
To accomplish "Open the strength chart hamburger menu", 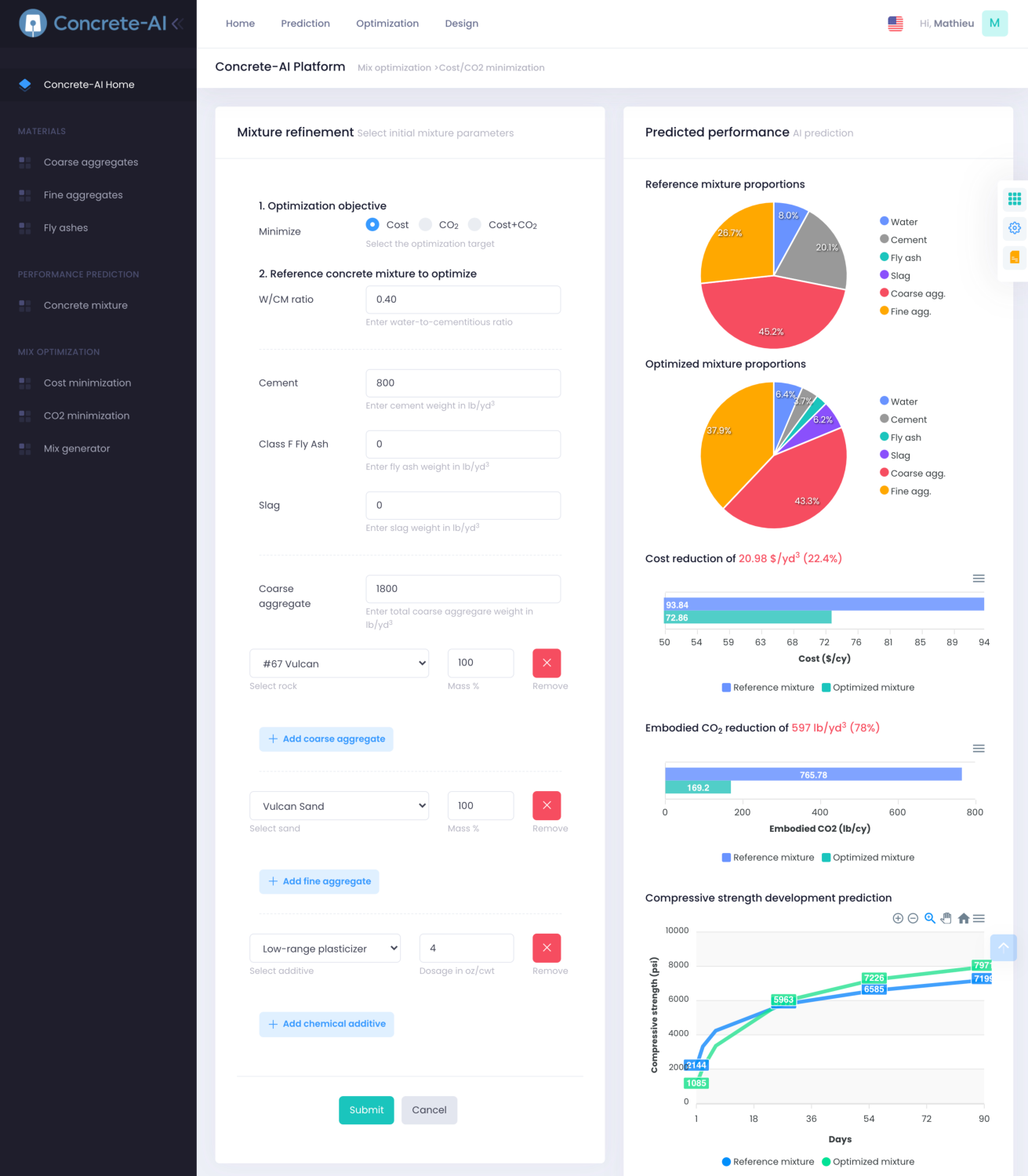I will coord(979,918).
